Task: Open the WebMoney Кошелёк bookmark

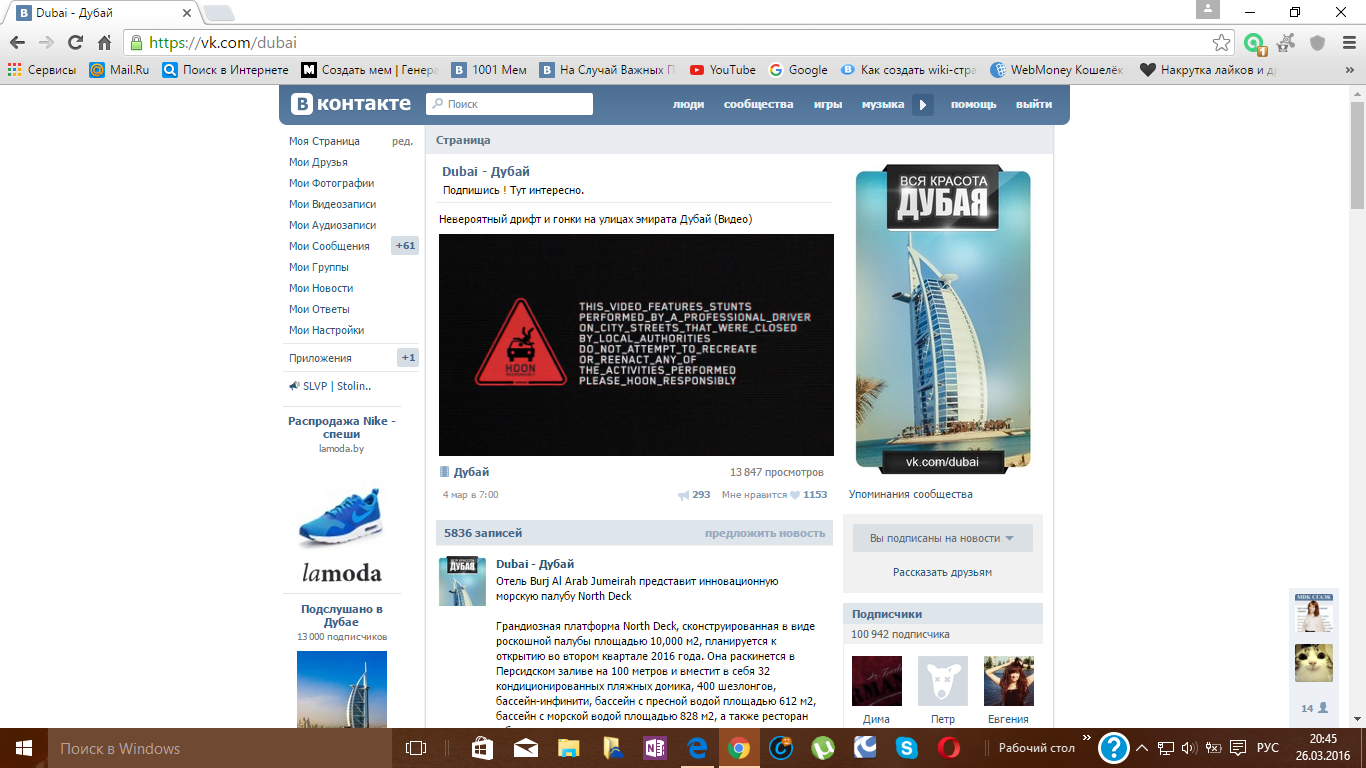Action: 1057,70
